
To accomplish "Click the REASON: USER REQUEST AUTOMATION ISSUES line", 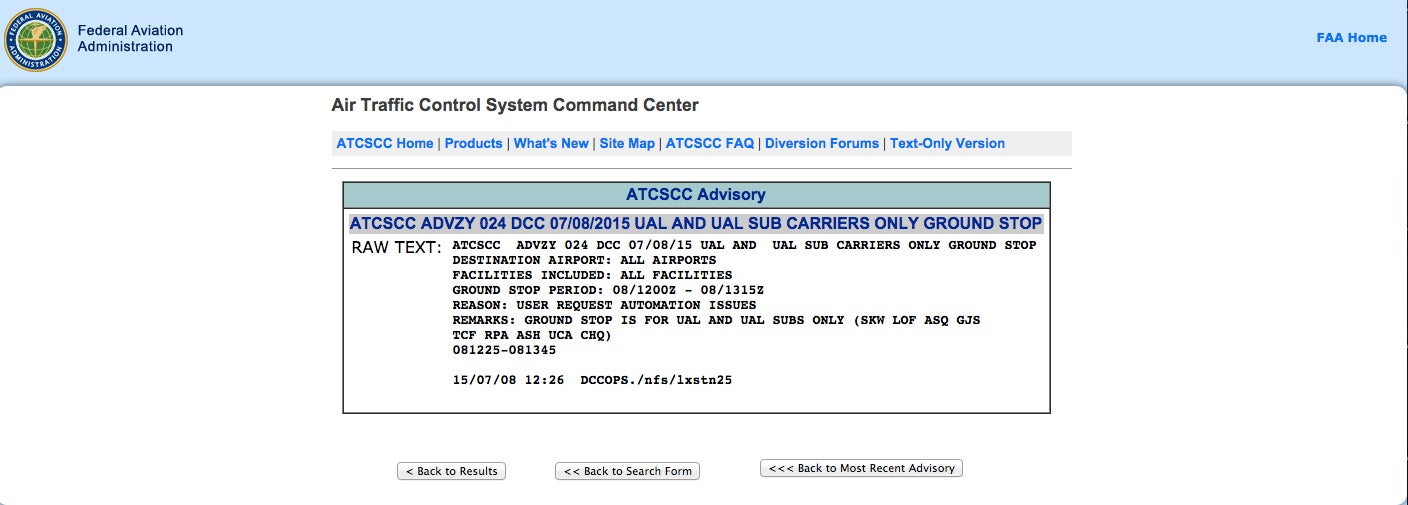I will (604, 305).
